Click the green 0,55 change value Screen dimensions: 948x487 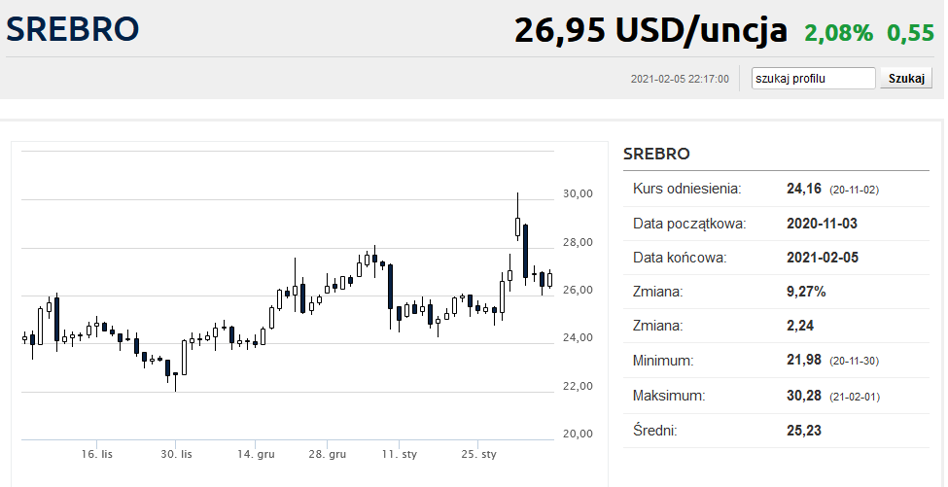[x=911, y=33]
